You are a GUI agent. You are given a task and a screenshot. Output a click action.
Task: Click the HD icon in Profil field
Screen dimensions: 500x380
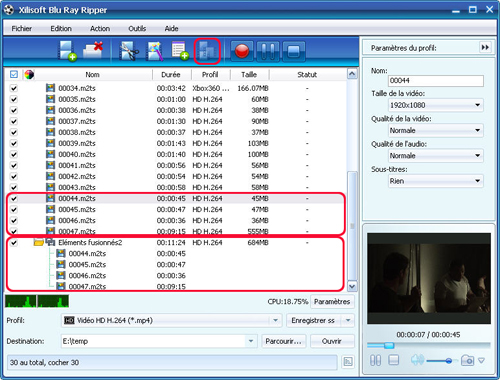click(x=69, y=320)
